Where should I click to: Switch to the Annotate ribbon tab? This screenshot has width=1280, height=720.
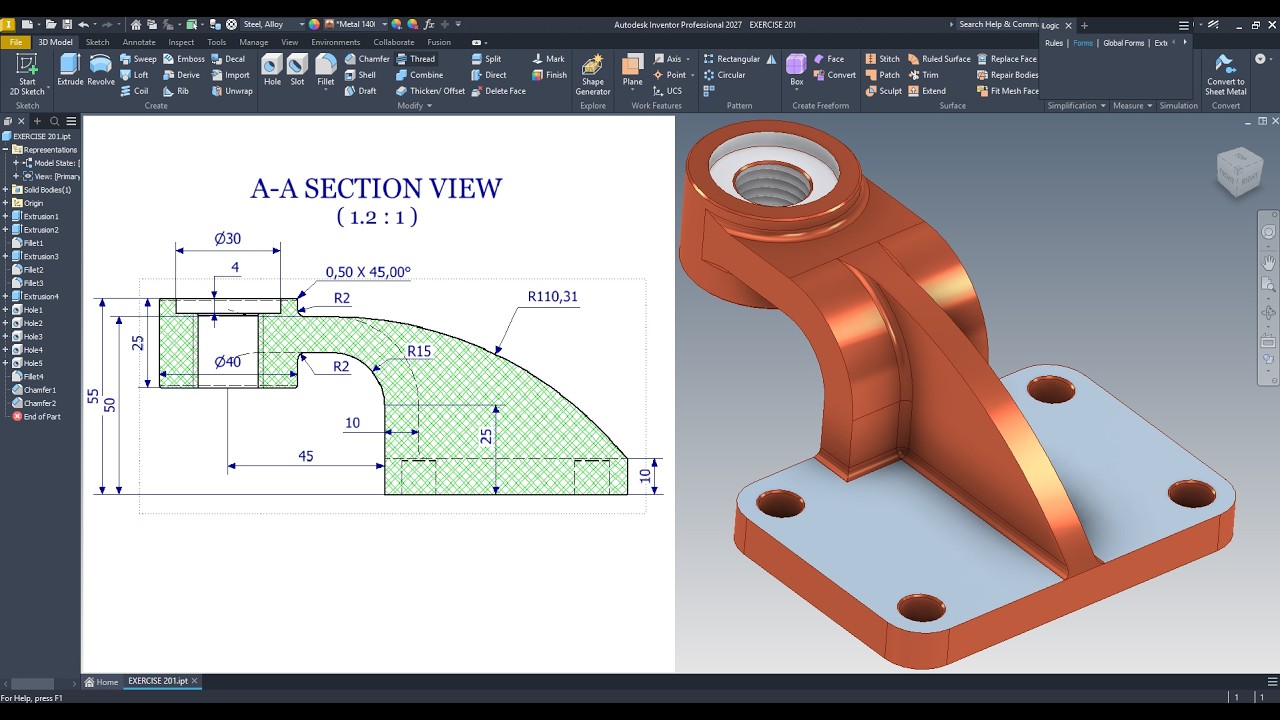tap(139, 42)
